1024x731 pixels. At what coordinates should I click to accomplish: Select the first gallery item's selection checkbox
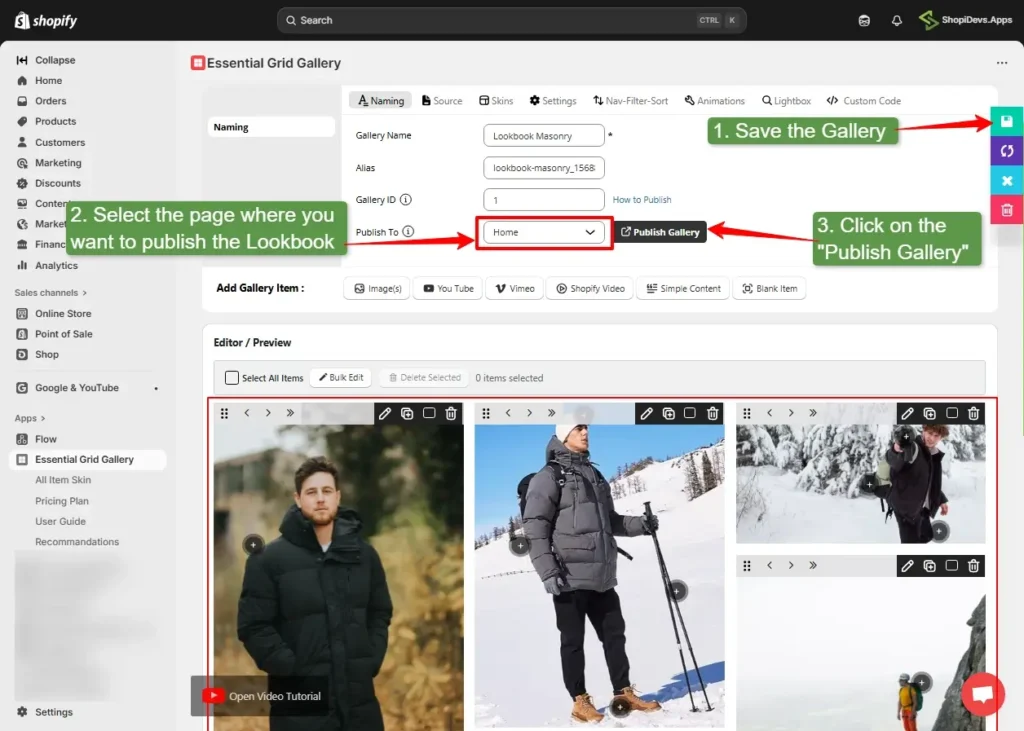click(428, 413)
